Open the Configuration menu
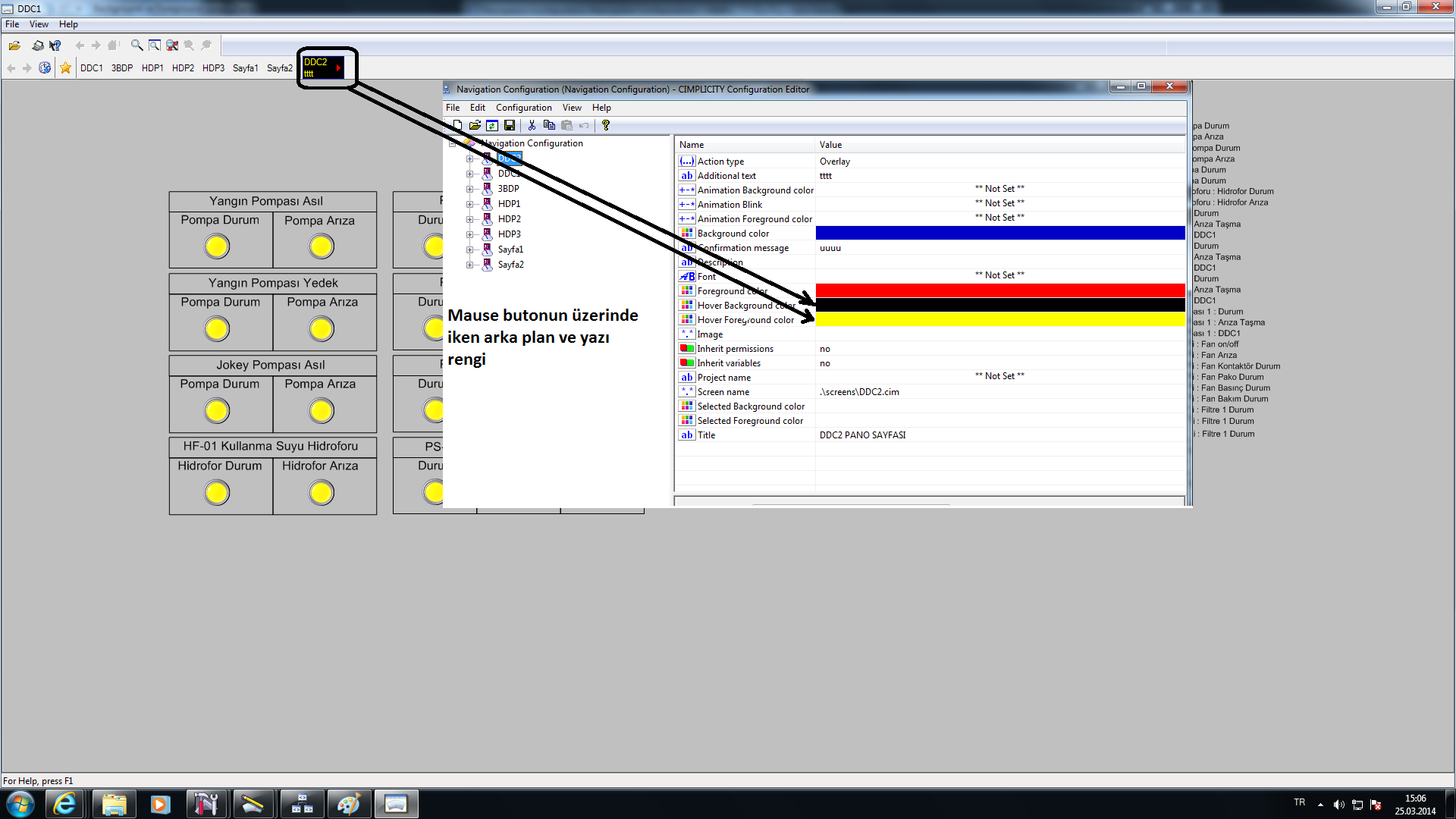This screenshot has height=819, width=1456. point(524,108)
